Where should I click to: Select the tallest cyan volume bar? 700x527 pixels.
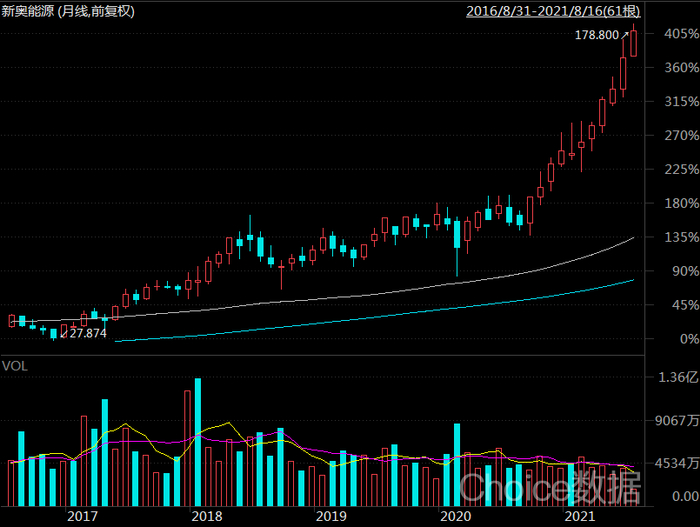(x=198, y=442)
